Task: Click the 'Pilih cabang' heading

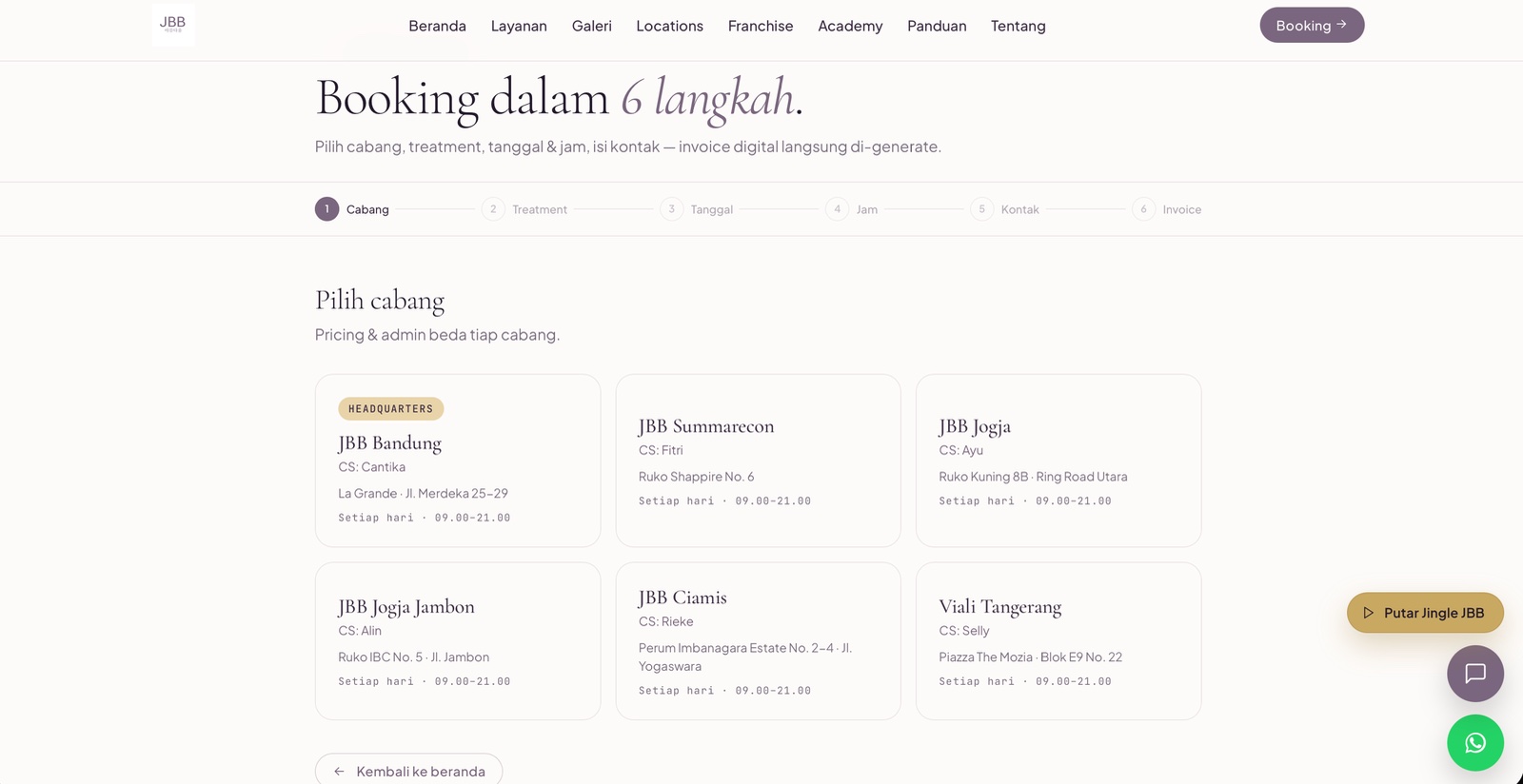Action: coord(380,301)
